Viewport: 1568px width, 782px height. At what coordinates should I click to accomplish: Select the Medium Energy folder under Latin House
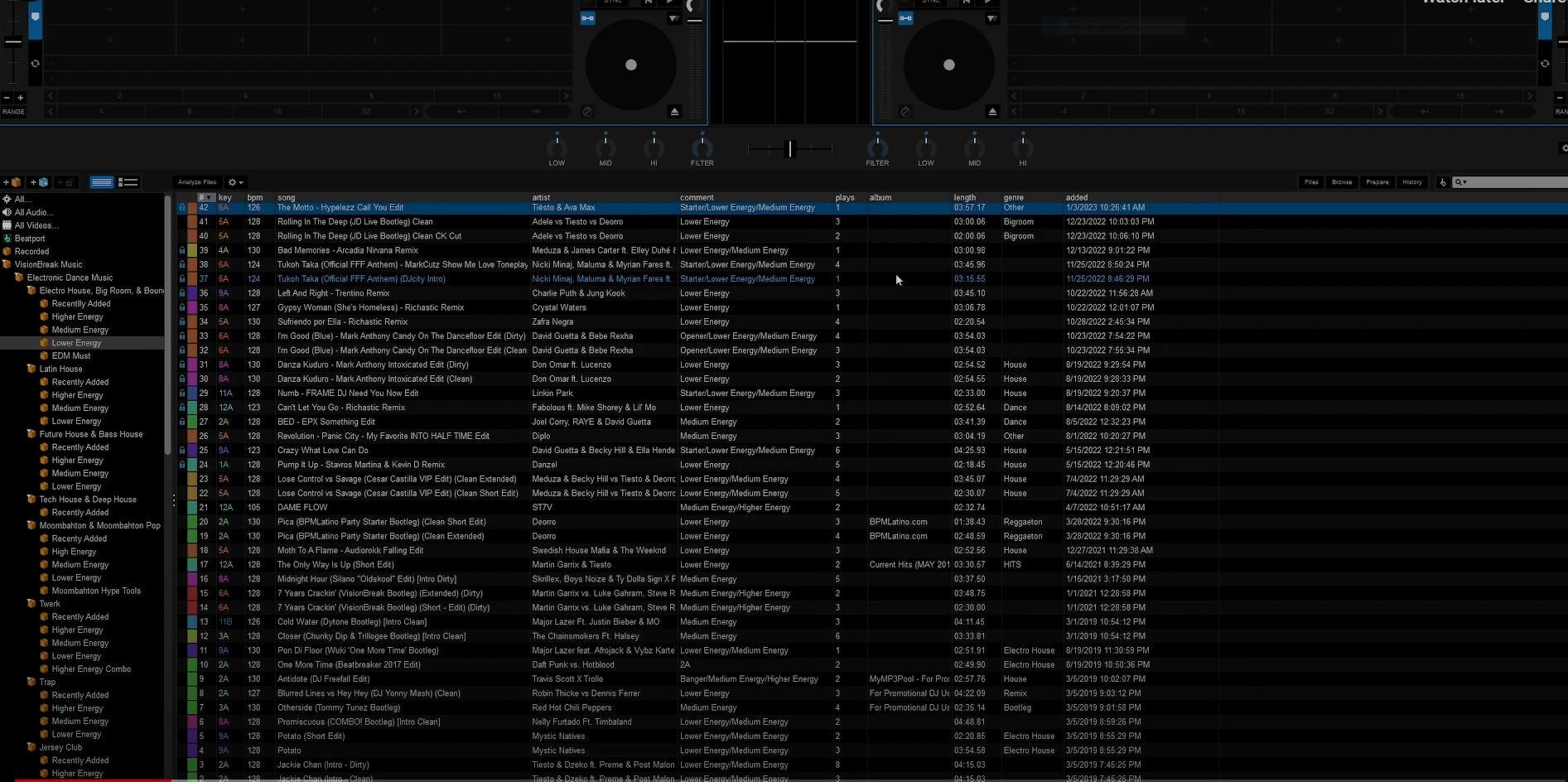click(80, 408)
